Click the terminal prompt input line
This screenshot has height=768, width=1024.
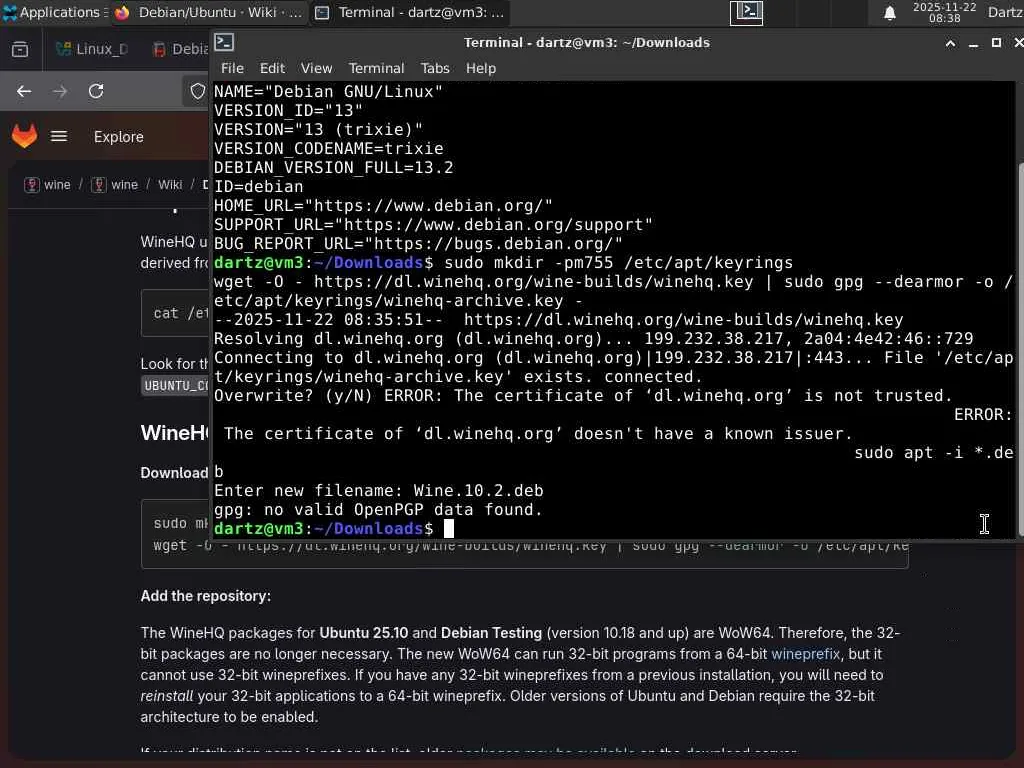614,528
